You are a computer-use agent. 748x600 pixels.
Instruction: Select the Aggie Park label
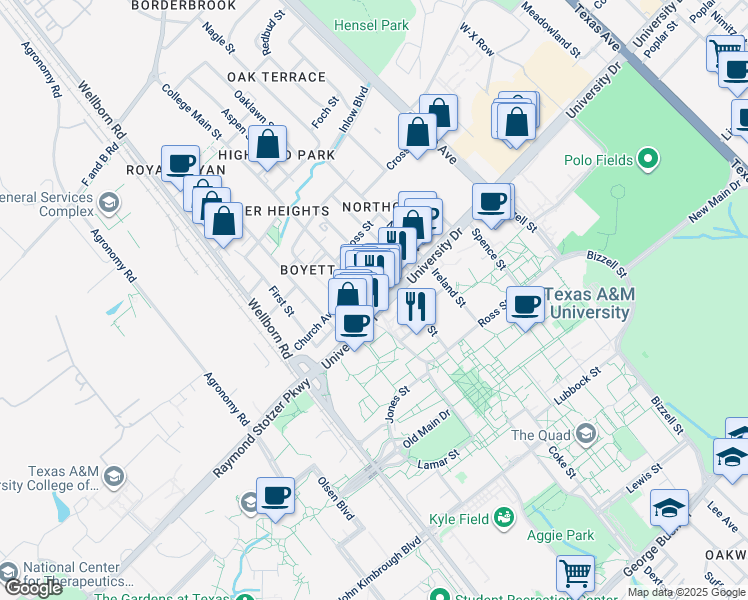tap(561, 536)
